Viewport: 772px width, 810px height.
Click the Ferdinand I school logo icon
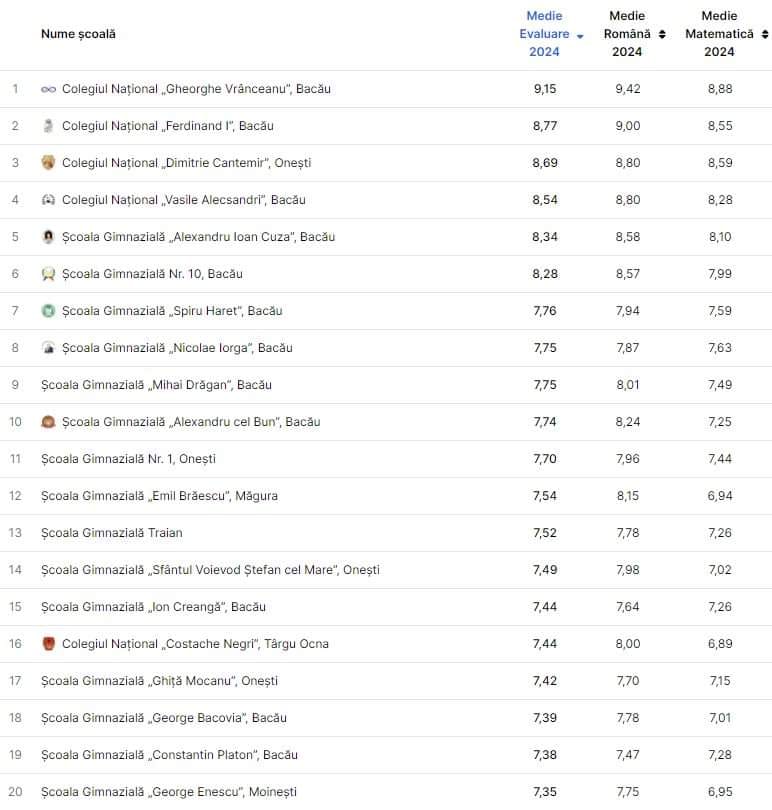point(48,126)
